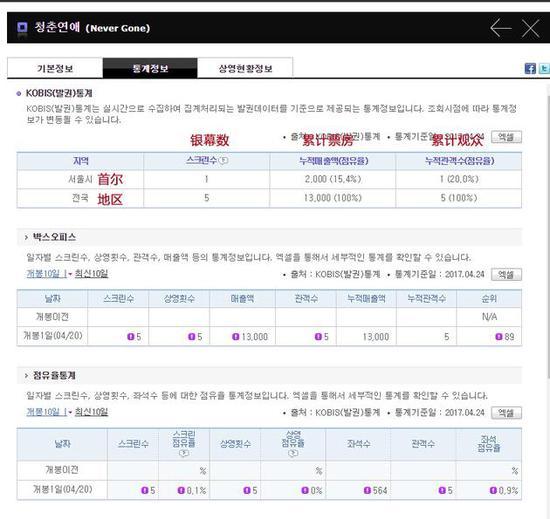Image resolution: width=550 pixels, height=519 pixels.
Task: Expand the 박스오피스 section chevron
Action: coord(26,237)
